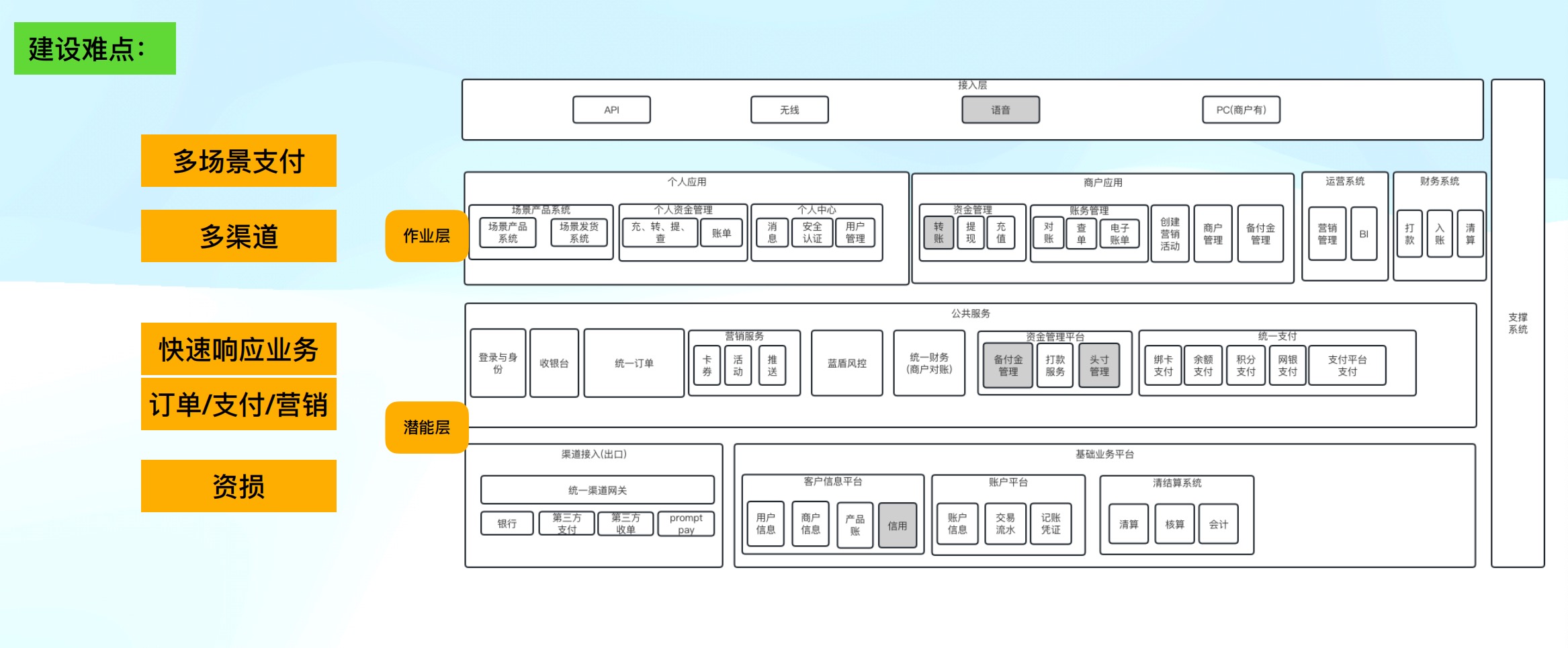This screenshot has width=1568, height=648.
Task: Click the 活动 box in 营销服务
Action: click(x=738, y=365)
